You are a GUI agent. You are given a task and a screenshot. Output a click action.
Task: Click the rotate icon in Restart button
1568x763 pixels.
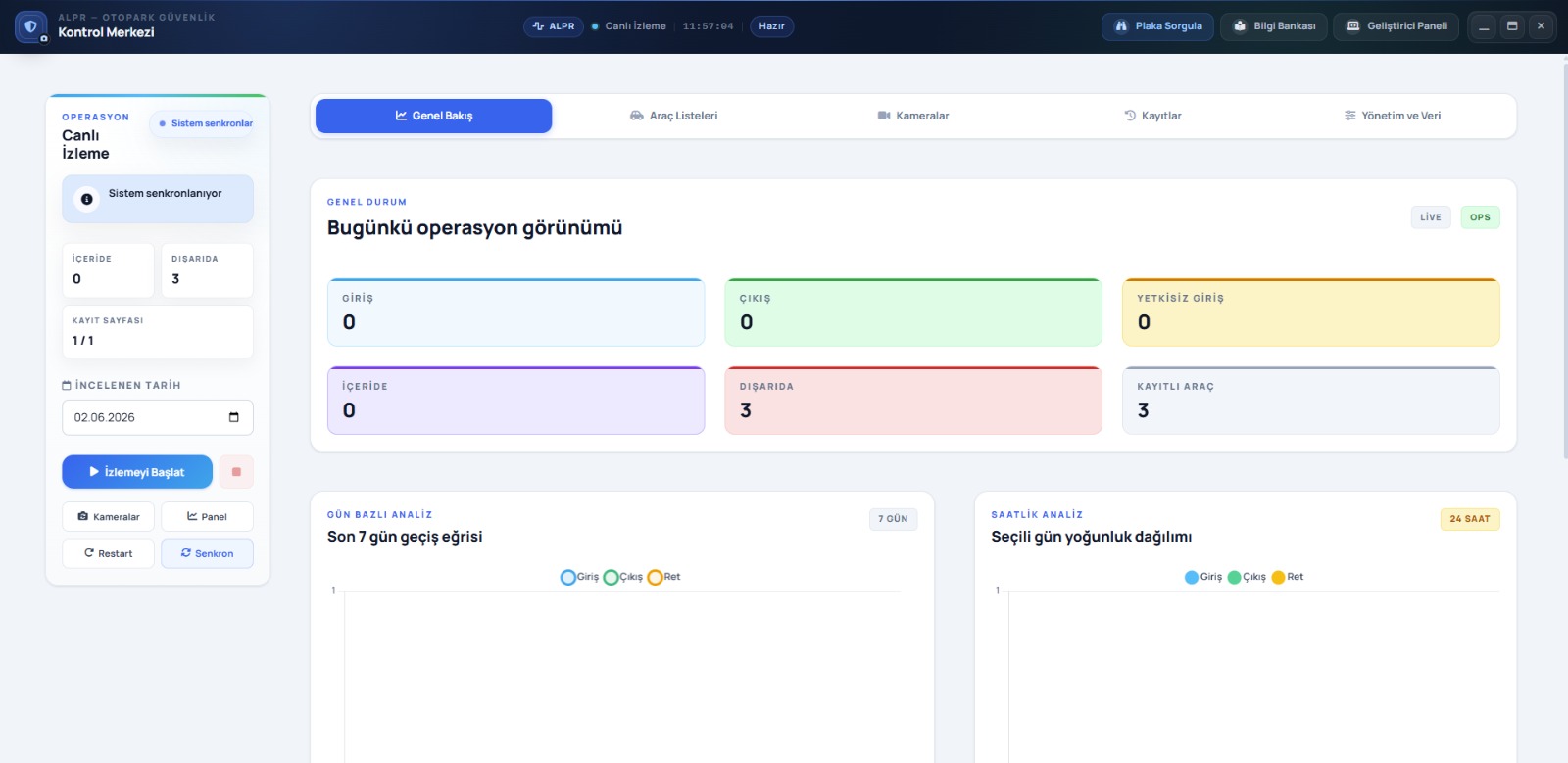pos(89,553)
